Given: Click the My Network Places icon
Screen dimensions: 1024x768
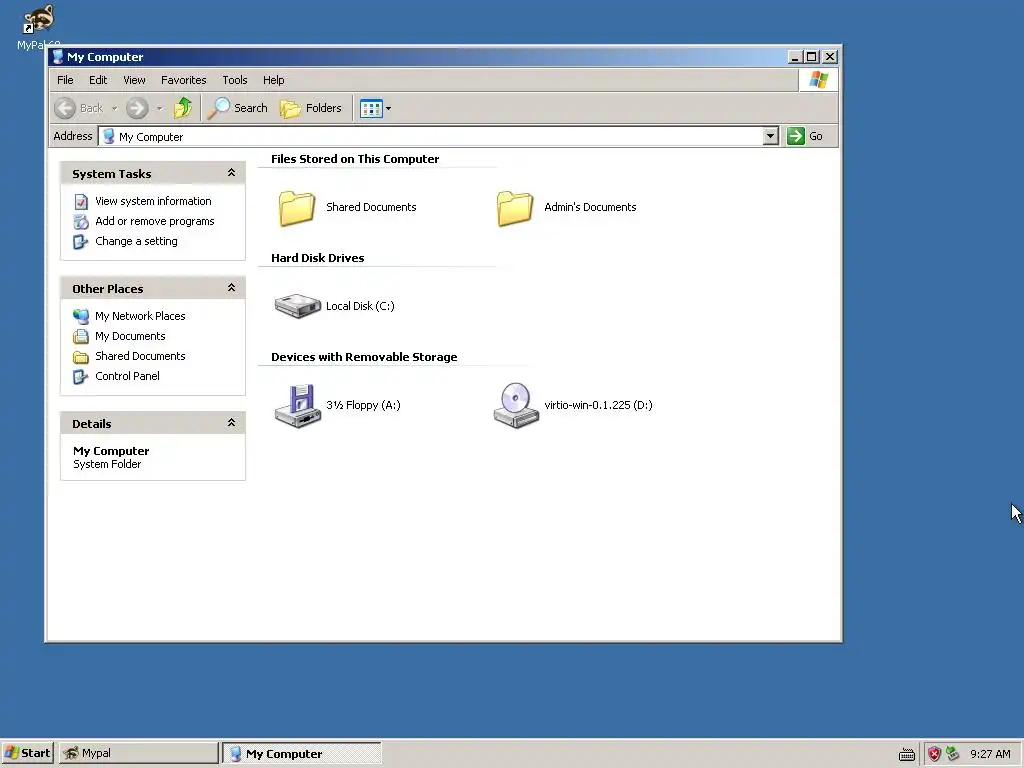Looking at the screenshot, I should (x=81, y=316).
